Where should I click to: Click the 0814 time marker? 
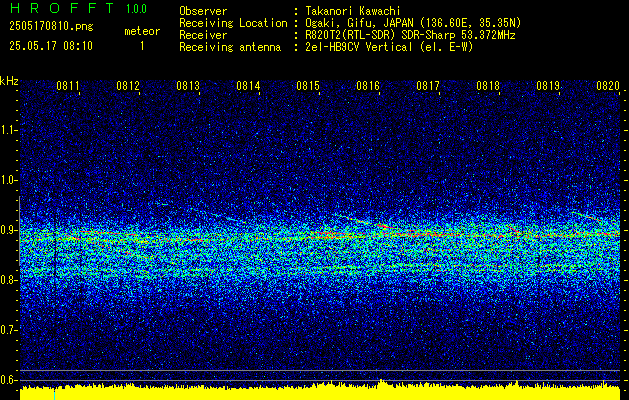click(x=248, y=86)
